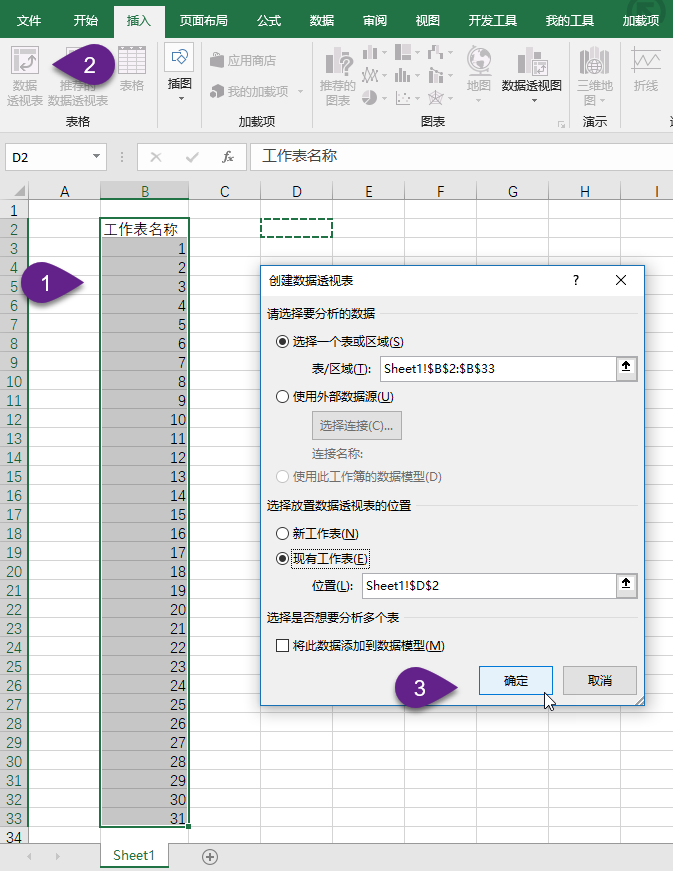Viewport: 673px width, 871px height.
Task: Click the Insert Function fx icon
Action: (228, 157)
